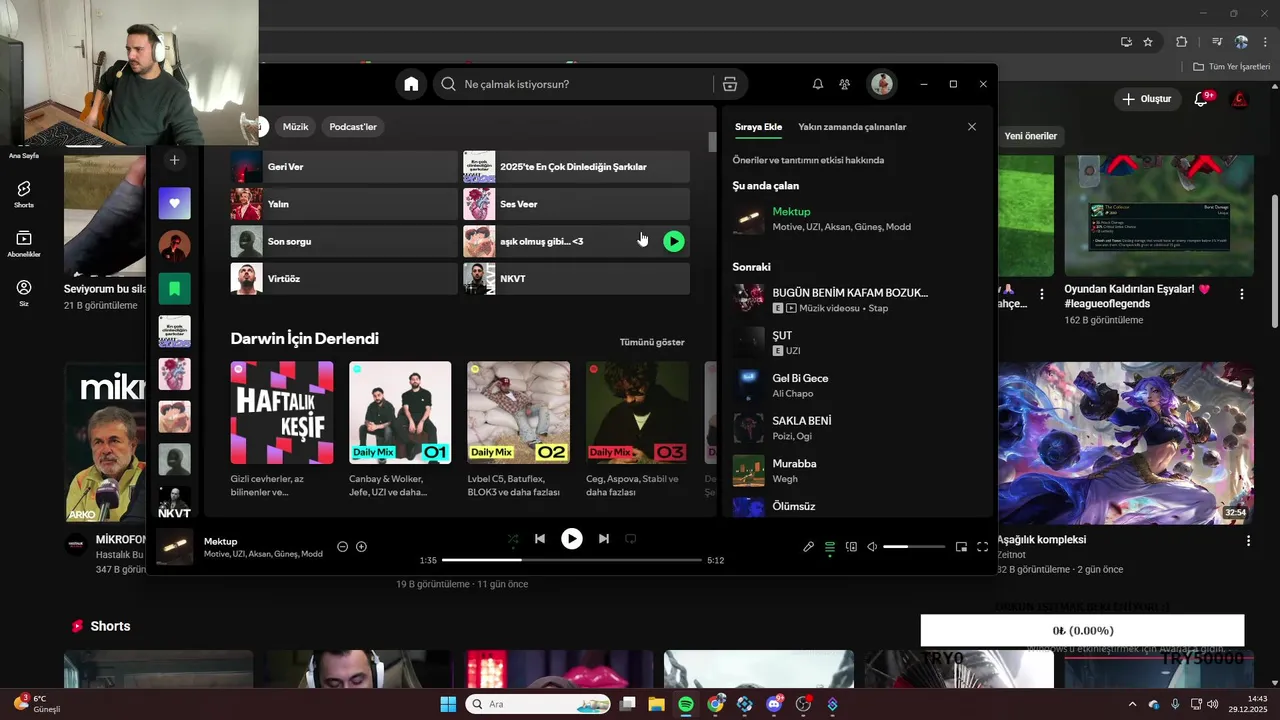
Task: Select Yeni öneriler chip on YouTube
Action: [1030, 136]
